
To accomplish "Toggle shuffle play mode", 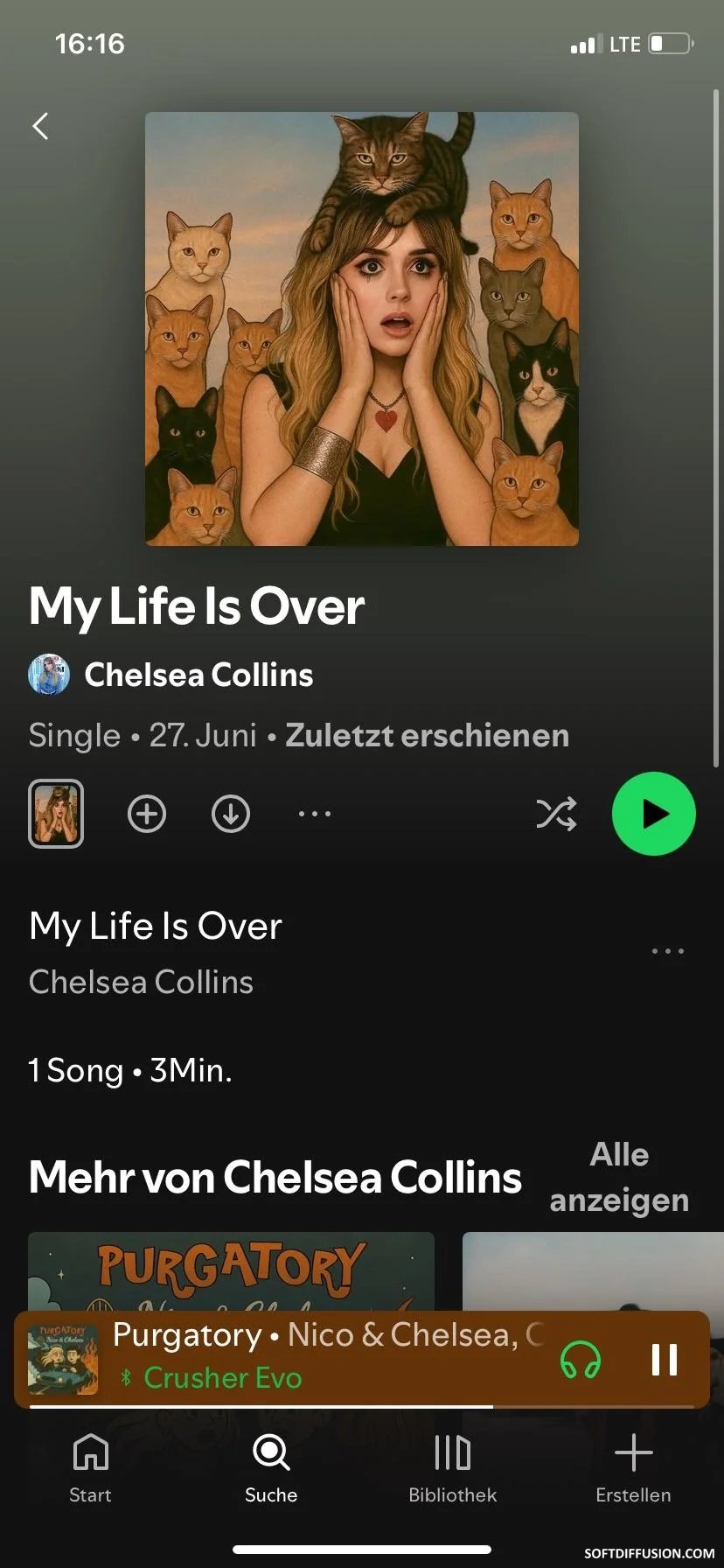I will (x=556, y=814).
